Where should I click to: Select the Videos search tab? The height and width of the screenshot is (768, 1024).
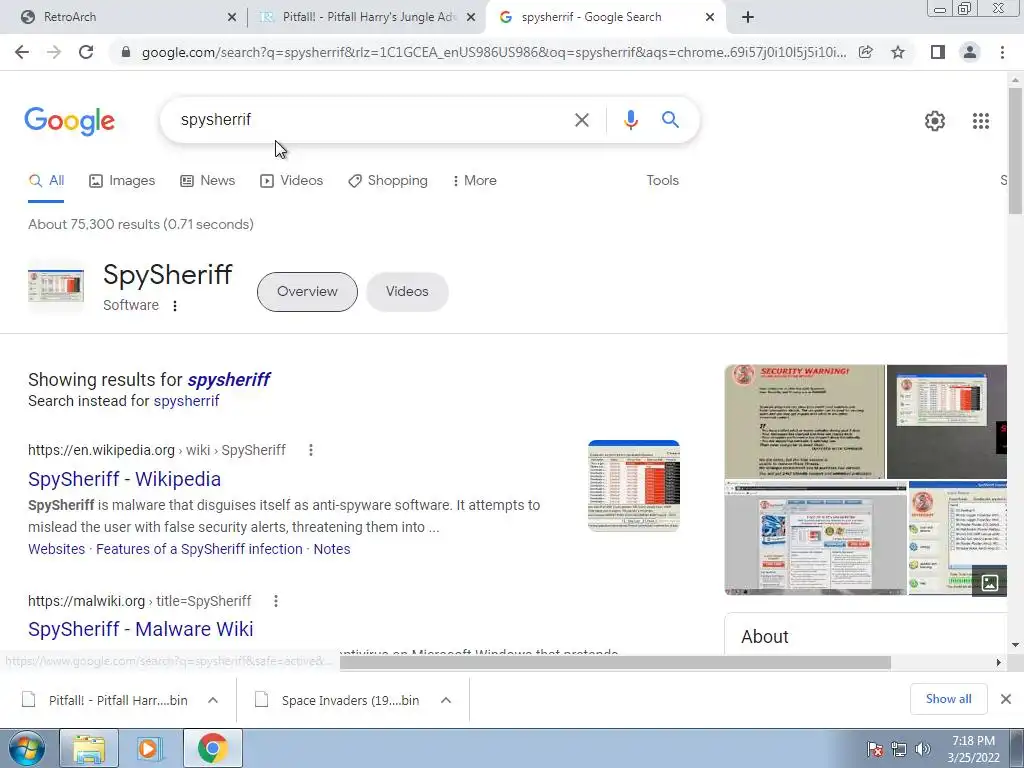(x=291, y=181)
